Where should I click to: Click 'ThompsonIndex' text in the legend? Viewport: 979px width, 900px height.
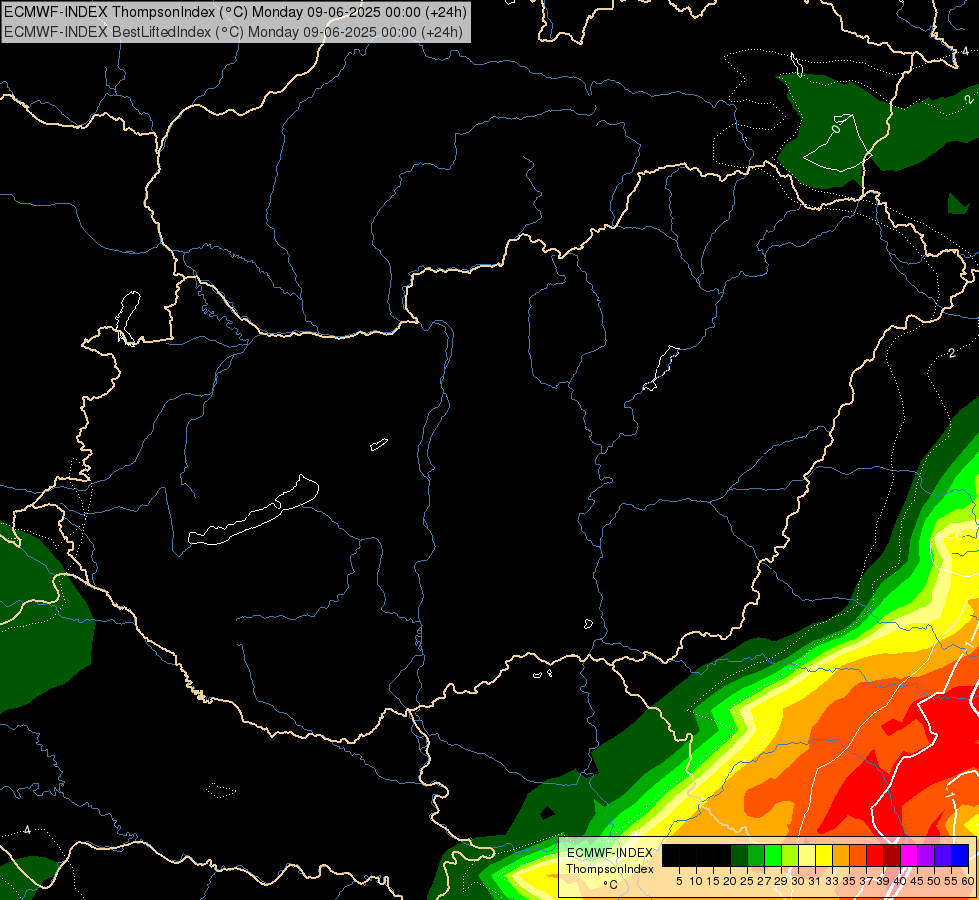pyautogui.click(x=609, y=869)
